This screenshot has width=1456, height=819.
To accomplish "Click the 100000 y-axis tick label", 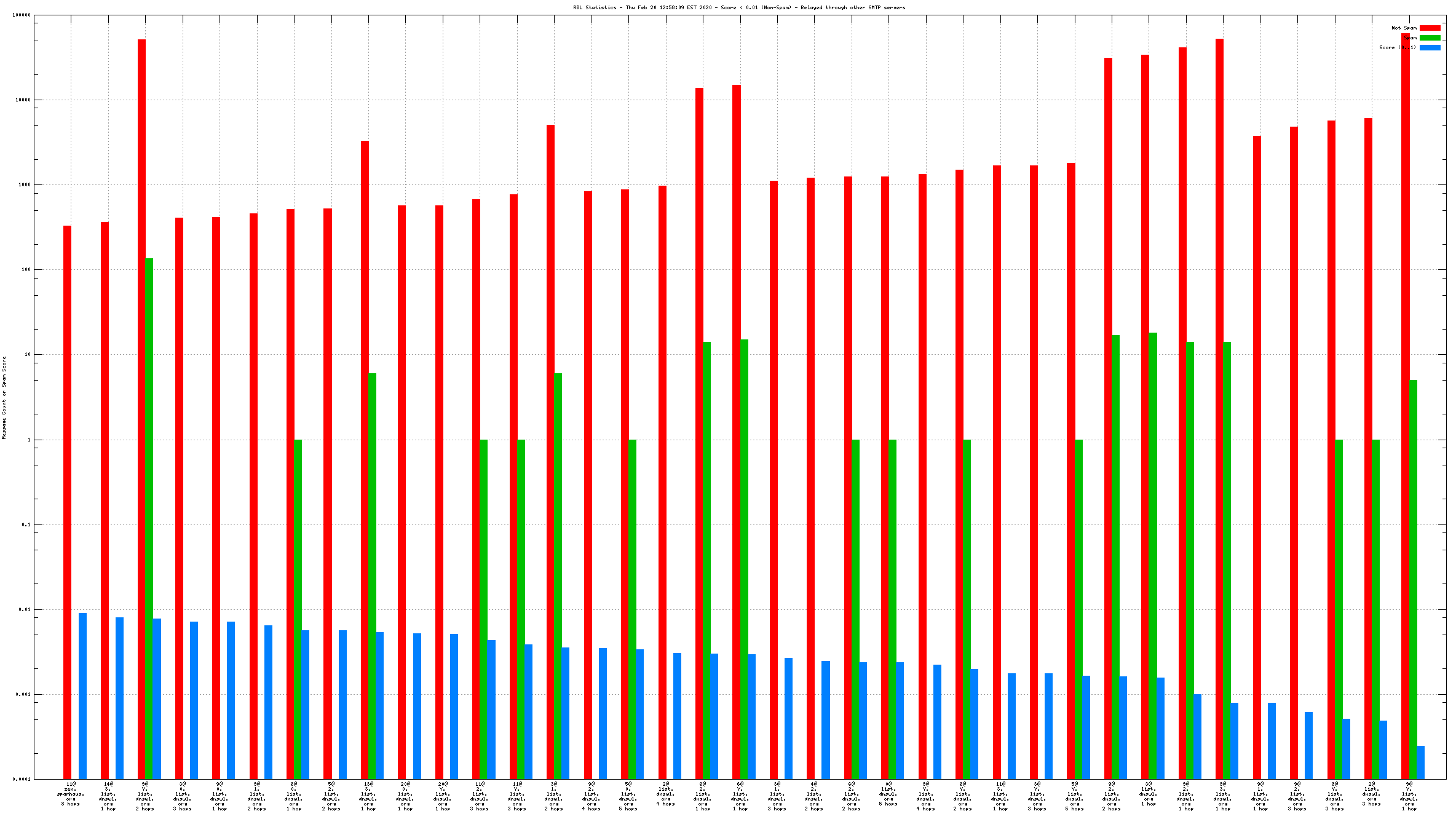I will [22, 15].
